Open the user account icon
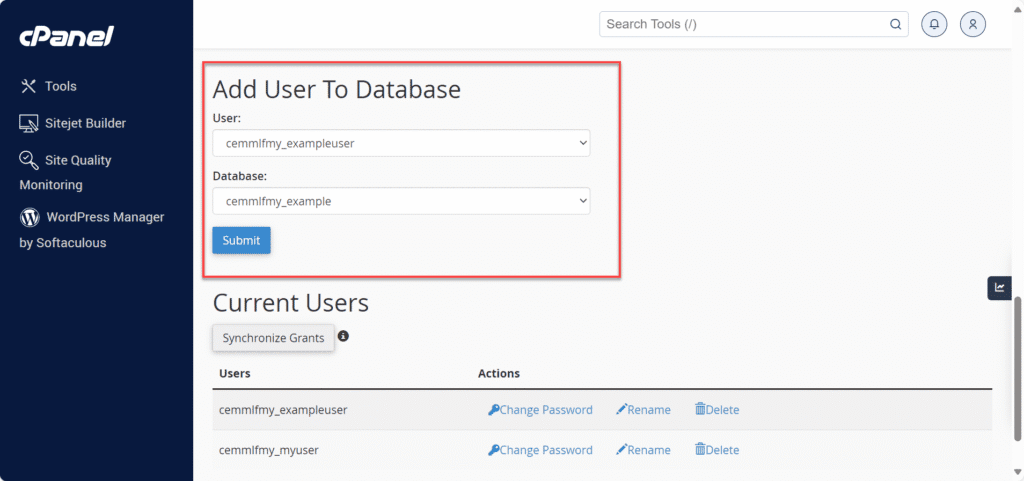The height and width of the screenshot is (481, 1024). pos(973,24)
